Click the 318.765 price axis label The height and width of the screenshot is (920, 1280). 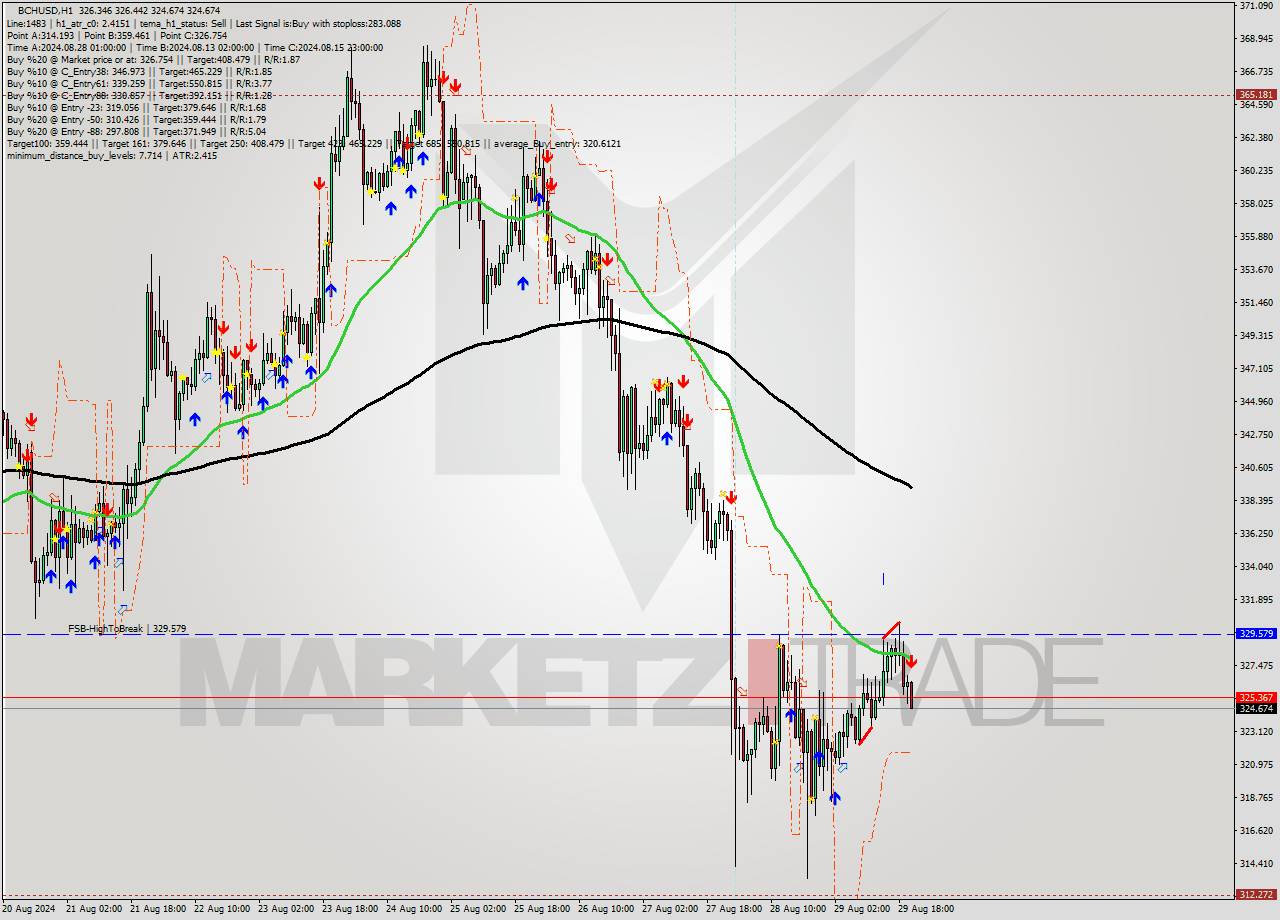point(1255,797)
